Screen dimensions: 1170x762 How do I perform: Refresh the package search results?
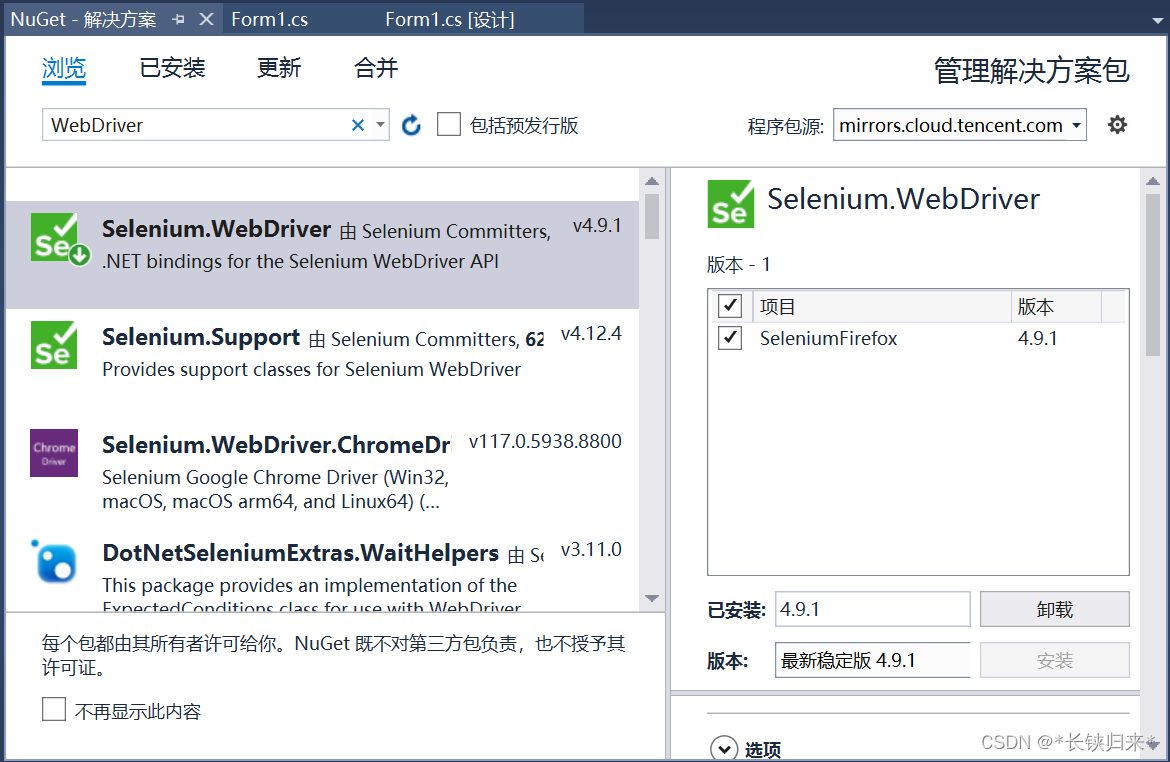tap(411, 125)
